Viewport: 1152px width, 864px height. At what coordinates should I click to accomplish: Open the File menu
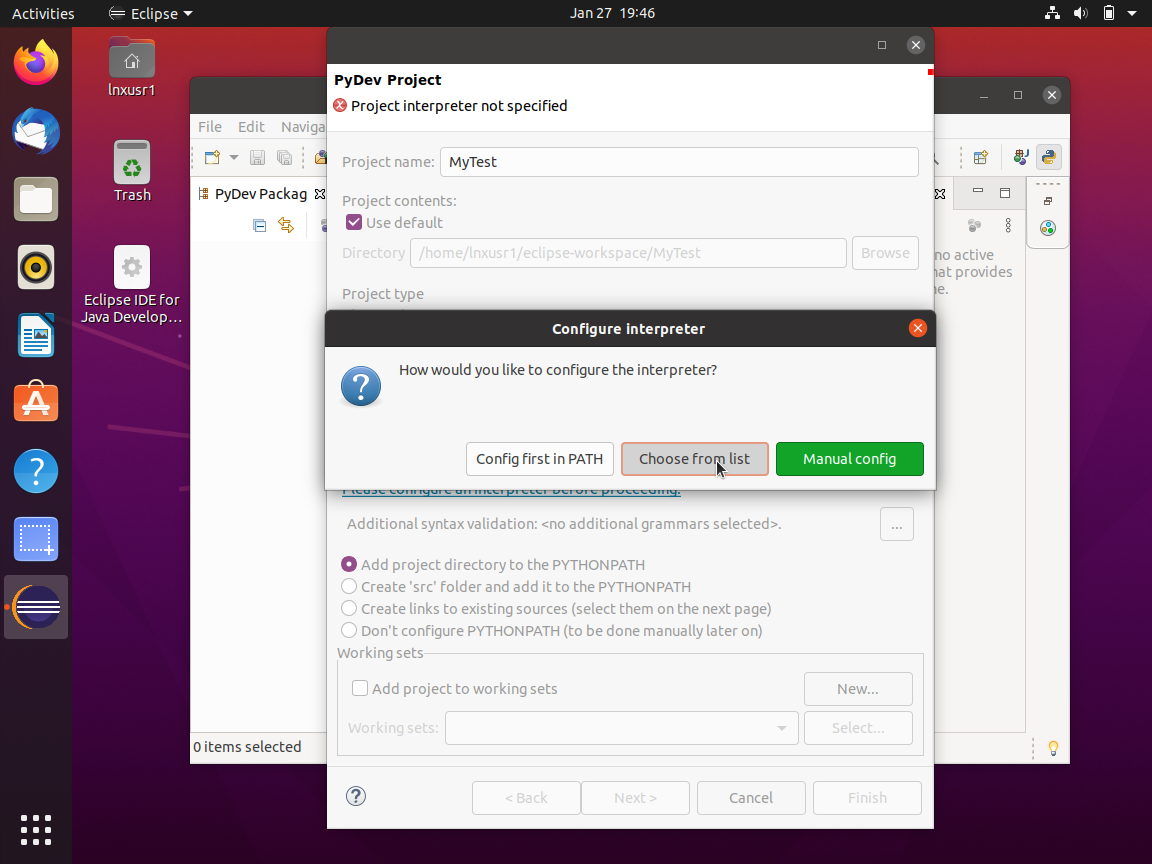(210, 127)
